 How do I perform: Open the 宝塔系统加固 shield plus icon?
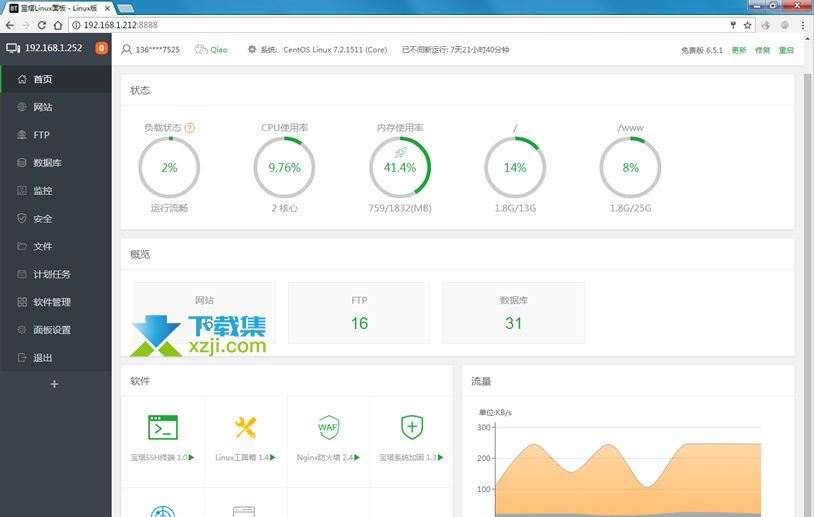point(412,427)
